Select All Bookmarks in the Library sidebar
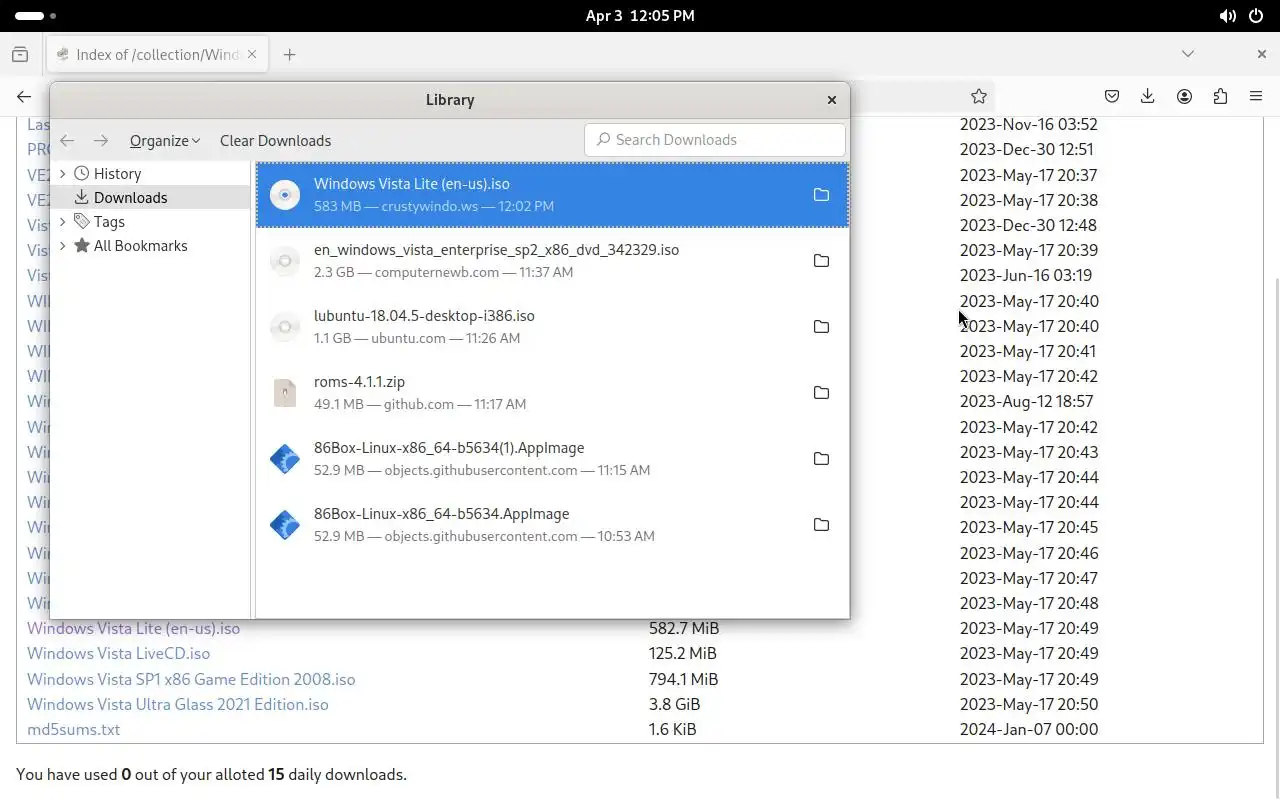 (150, 246)
